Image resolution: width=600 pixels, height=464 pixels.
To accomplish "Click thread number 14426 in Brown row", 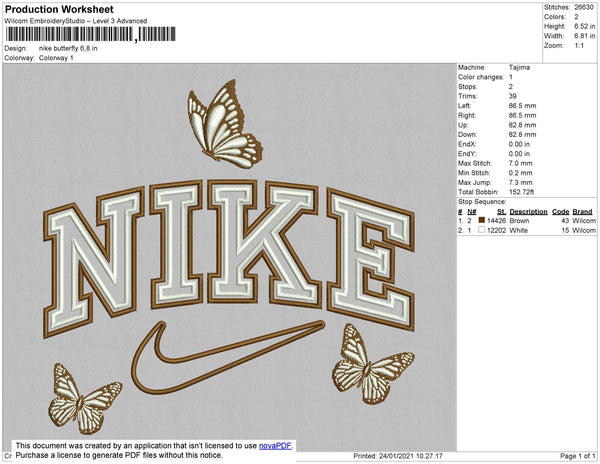I will pos(496,221).
